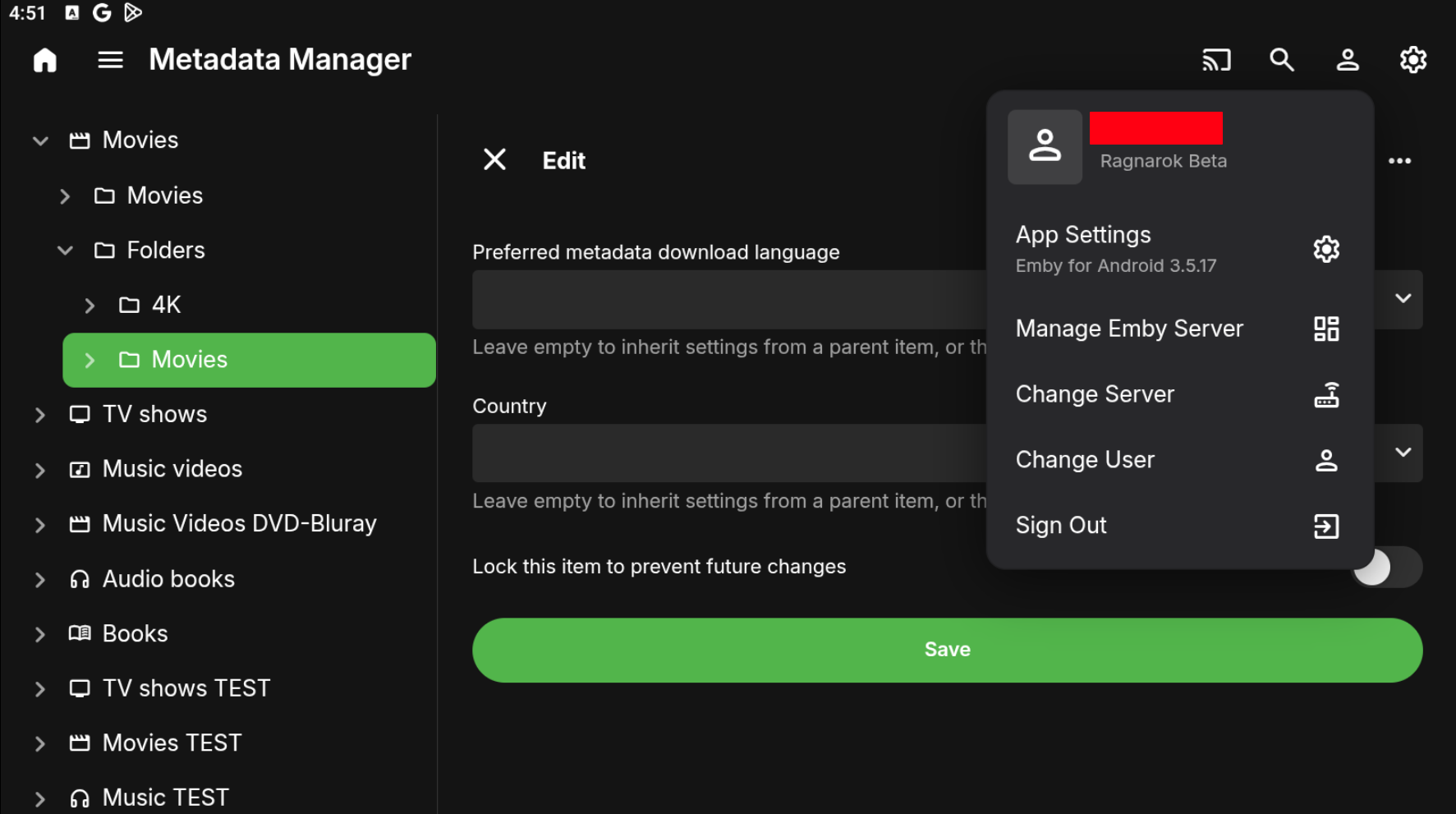Click the Home icon in top bar
Viewport: 1456px width, 814px height.
pos(45,60)
